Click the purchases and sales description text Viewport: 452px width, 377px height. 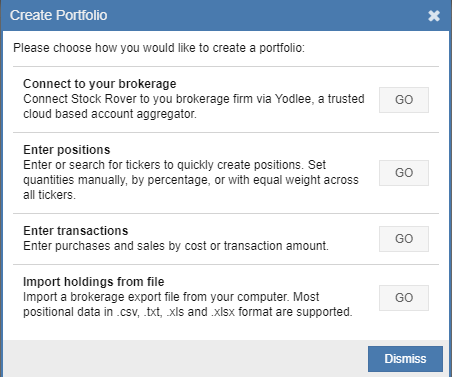[x=176, y=246]
